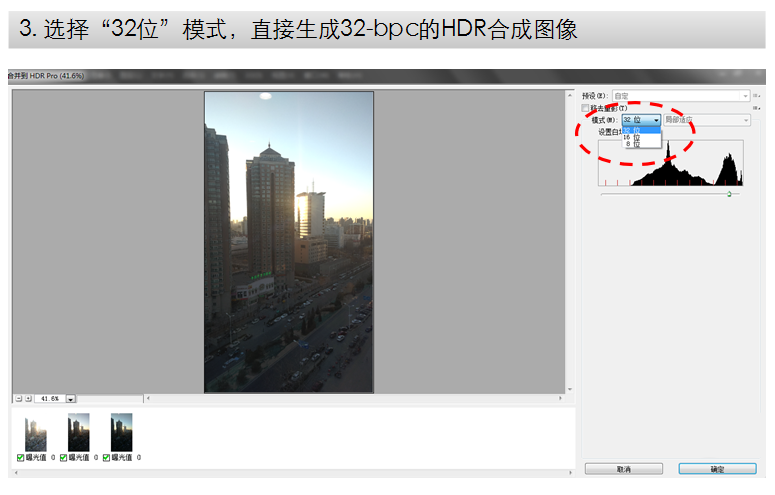
Task: Click the thumbnail strip scrollbar right arrow
Action: [570, 473]
